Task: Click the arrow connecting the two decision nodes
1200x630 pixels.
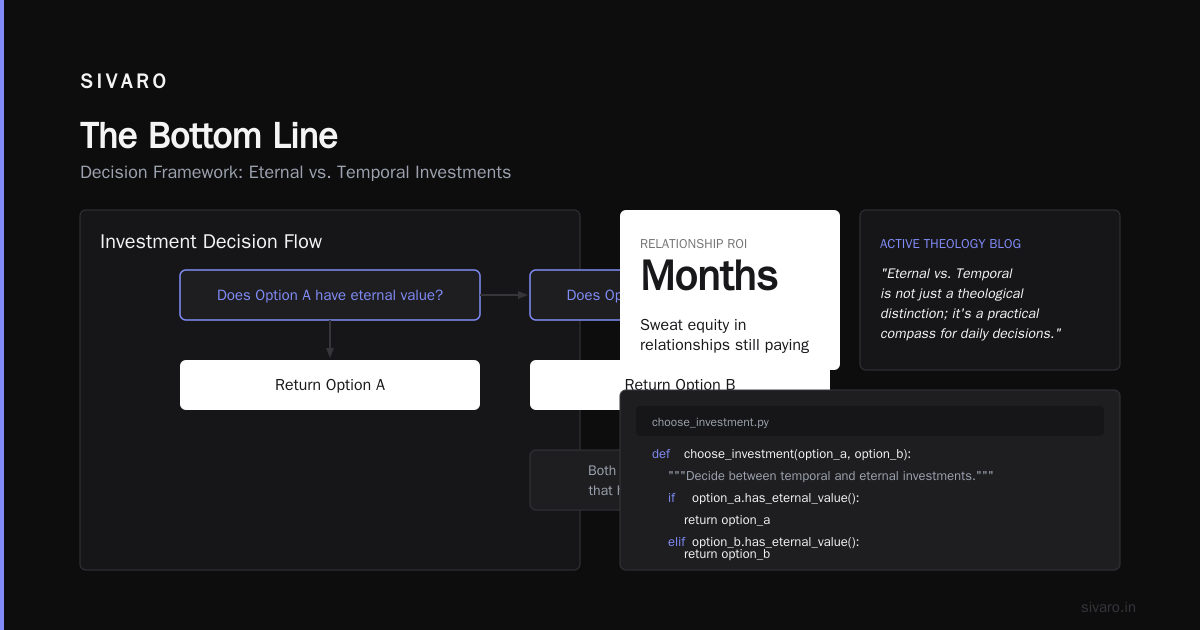Action: pyautogui.click(x=504, y=295)
